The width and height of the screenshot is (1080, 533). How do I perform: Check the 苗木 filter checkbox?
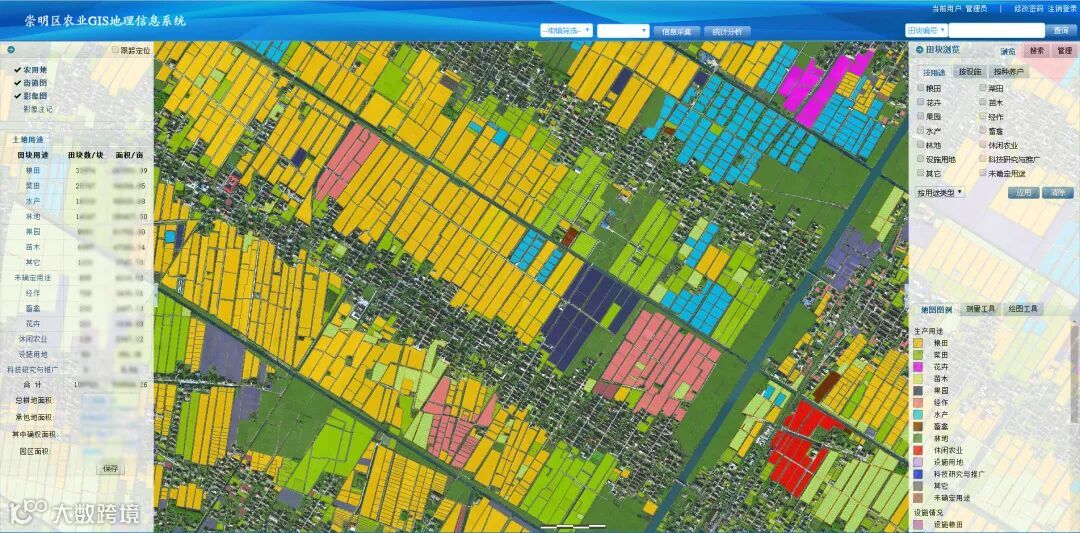click(x=982, y=103)
